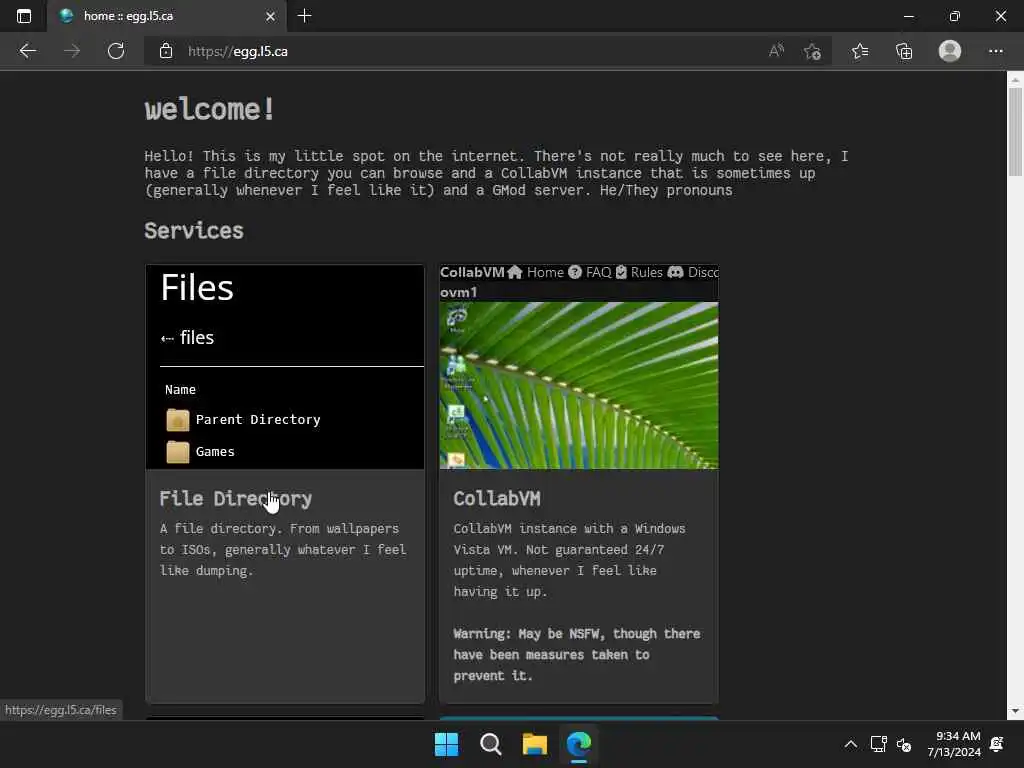
Task: Click the File Directory description text
Action: click(283, 549)
